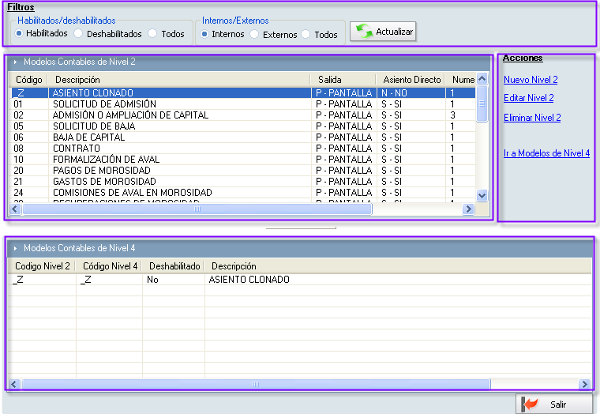Sort by the Descripción column header in Nivel 2
Viewport: 600px width, 414px height.
(x=78, y=78)
